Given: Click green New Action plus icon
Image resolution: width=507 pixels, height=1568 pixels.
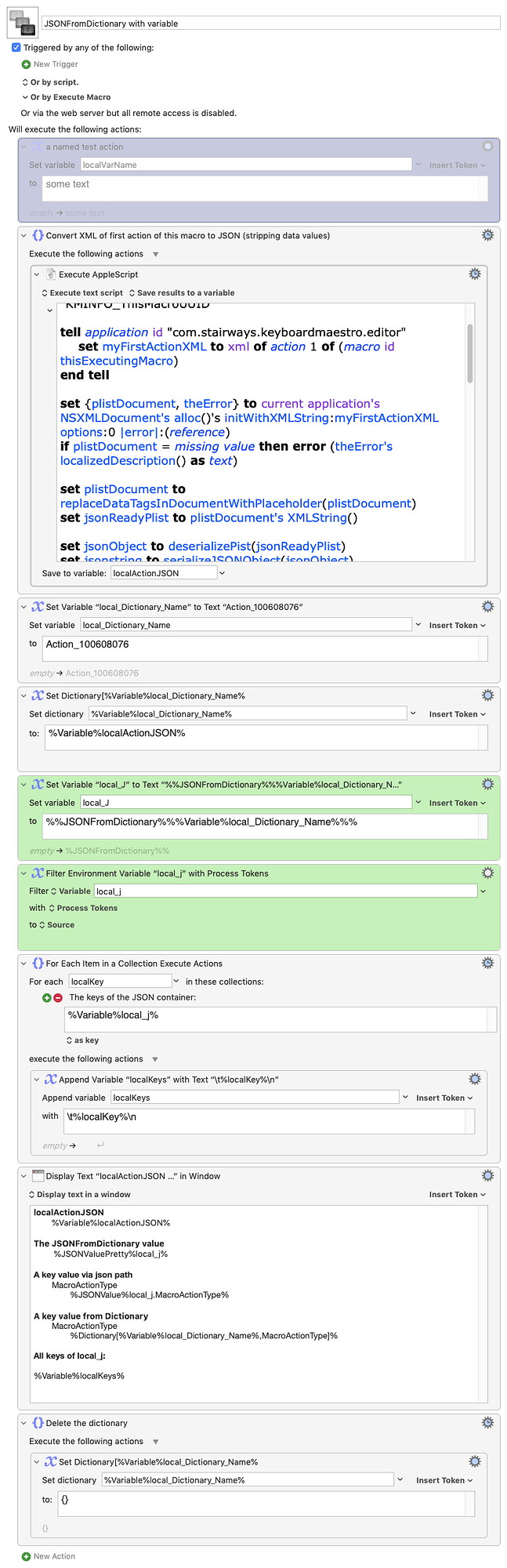Looking at the screenshot, I should coord(26,1556).
